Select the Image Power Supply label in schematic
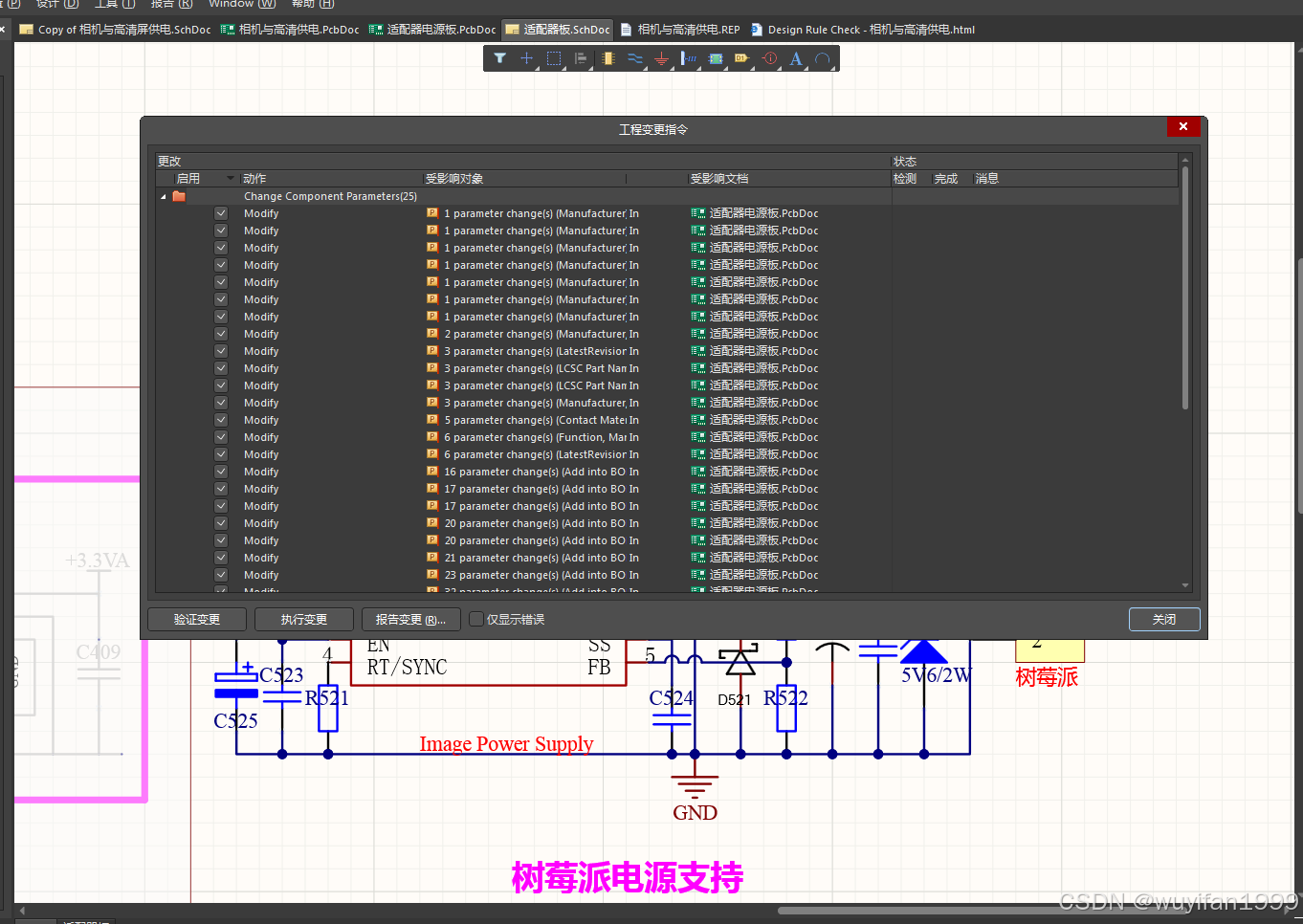 (x=506, y=744)
